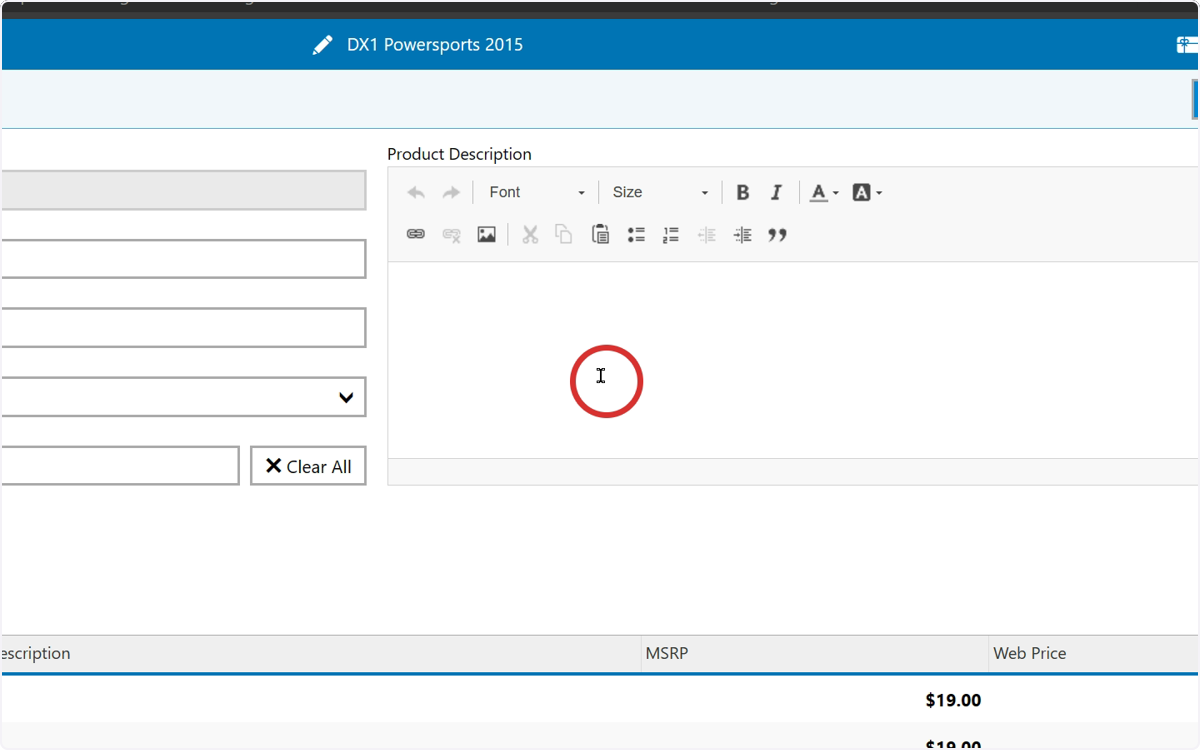Paste as text with the clipboard icon
This screenshot has height=750, width=1200.
pyautogui.click(x=600, y=235)
